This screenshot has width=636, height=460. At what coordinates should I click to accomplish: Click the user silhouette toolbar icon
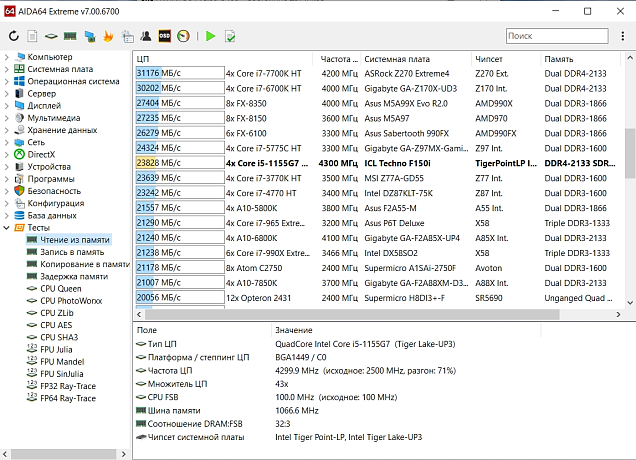click(x=146, y=36)
